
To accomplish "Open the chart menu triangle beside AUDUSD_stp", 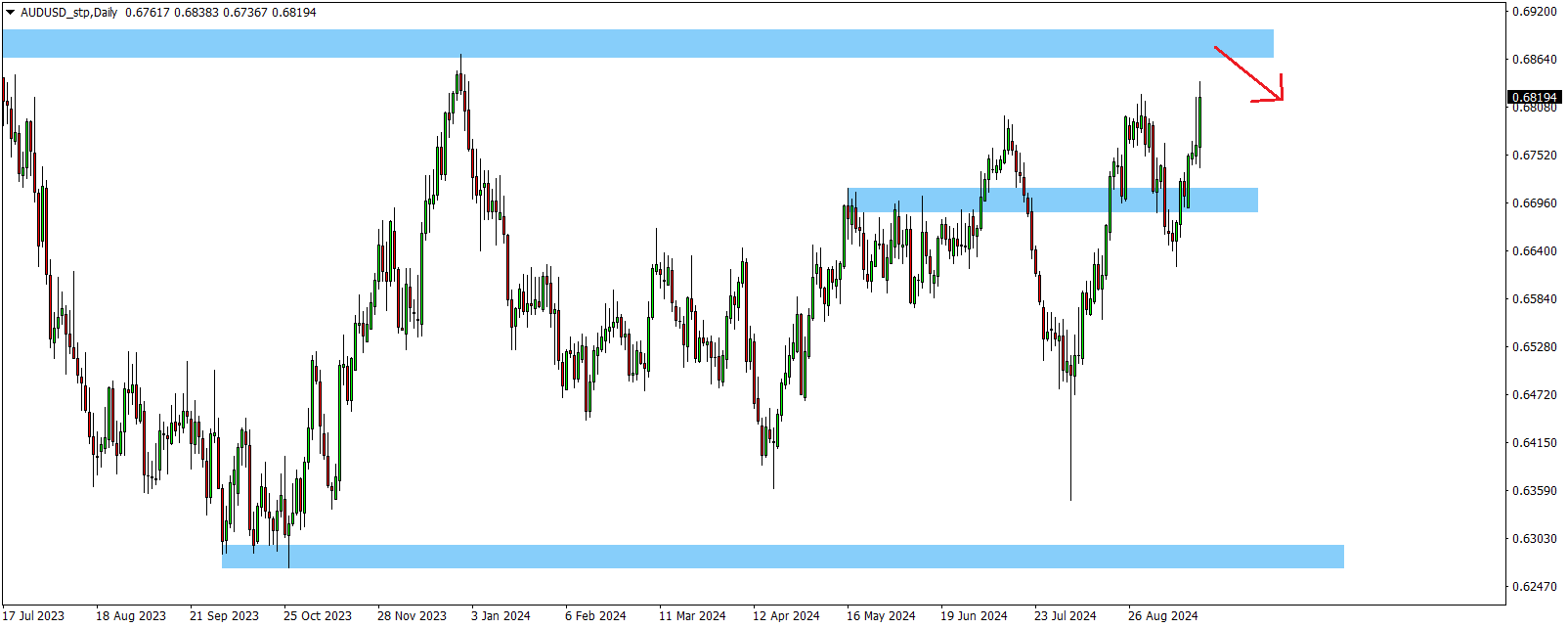I will pos(11,13).
